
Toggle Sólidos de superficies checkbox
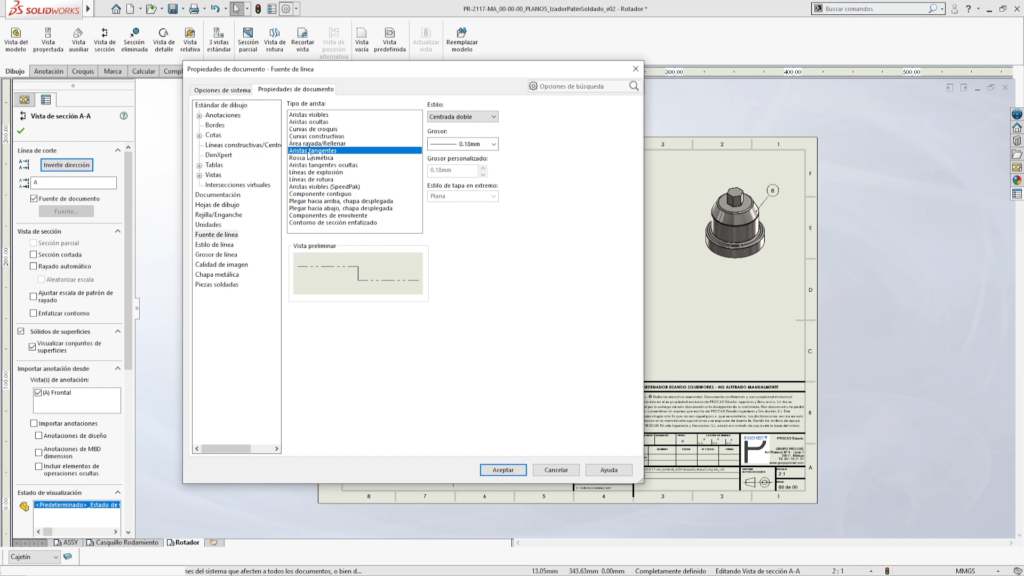pyautogui.click(x=21, y=331)
